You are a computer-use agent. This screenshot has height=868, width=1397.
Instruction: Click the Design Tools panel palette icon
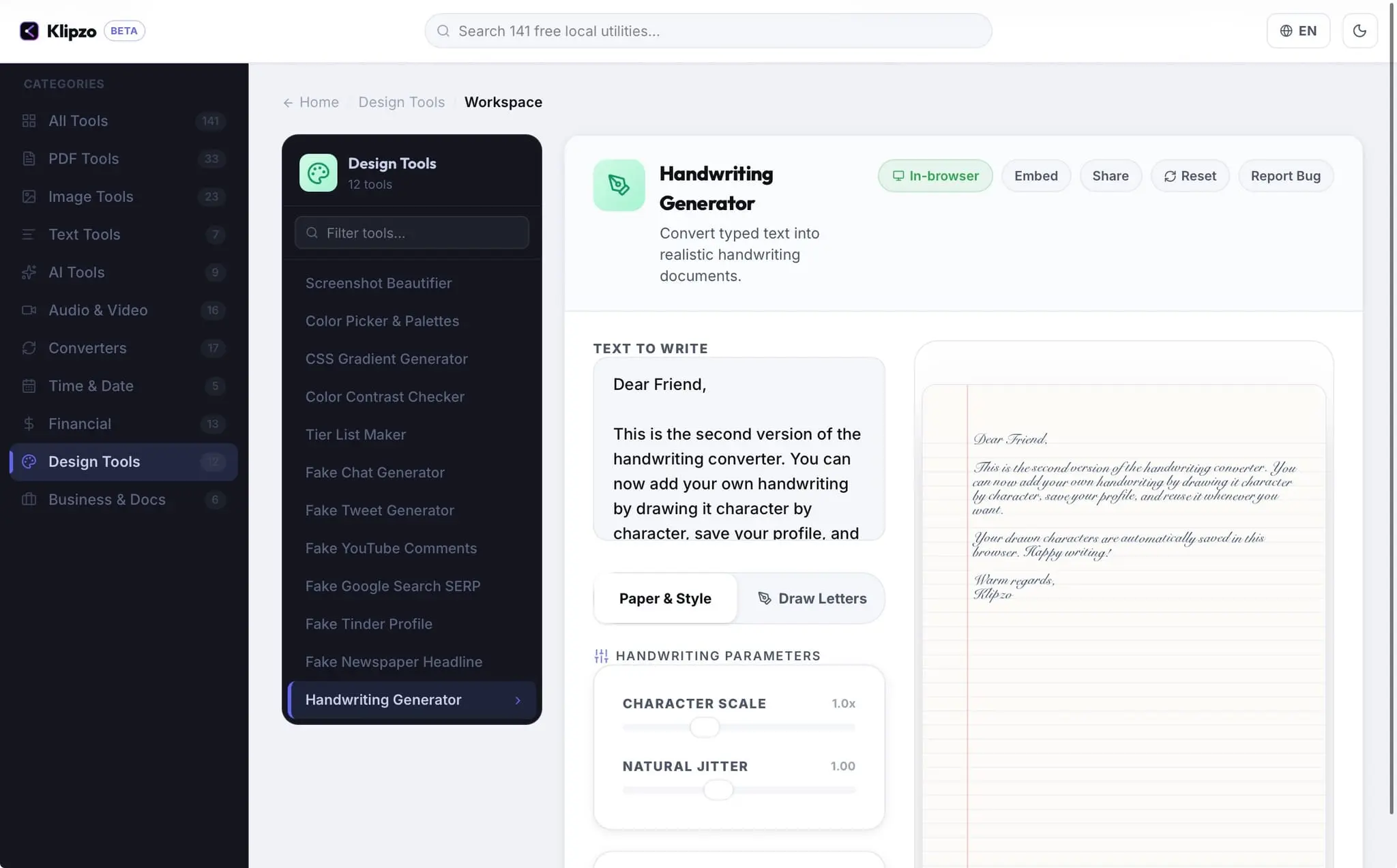319,173
